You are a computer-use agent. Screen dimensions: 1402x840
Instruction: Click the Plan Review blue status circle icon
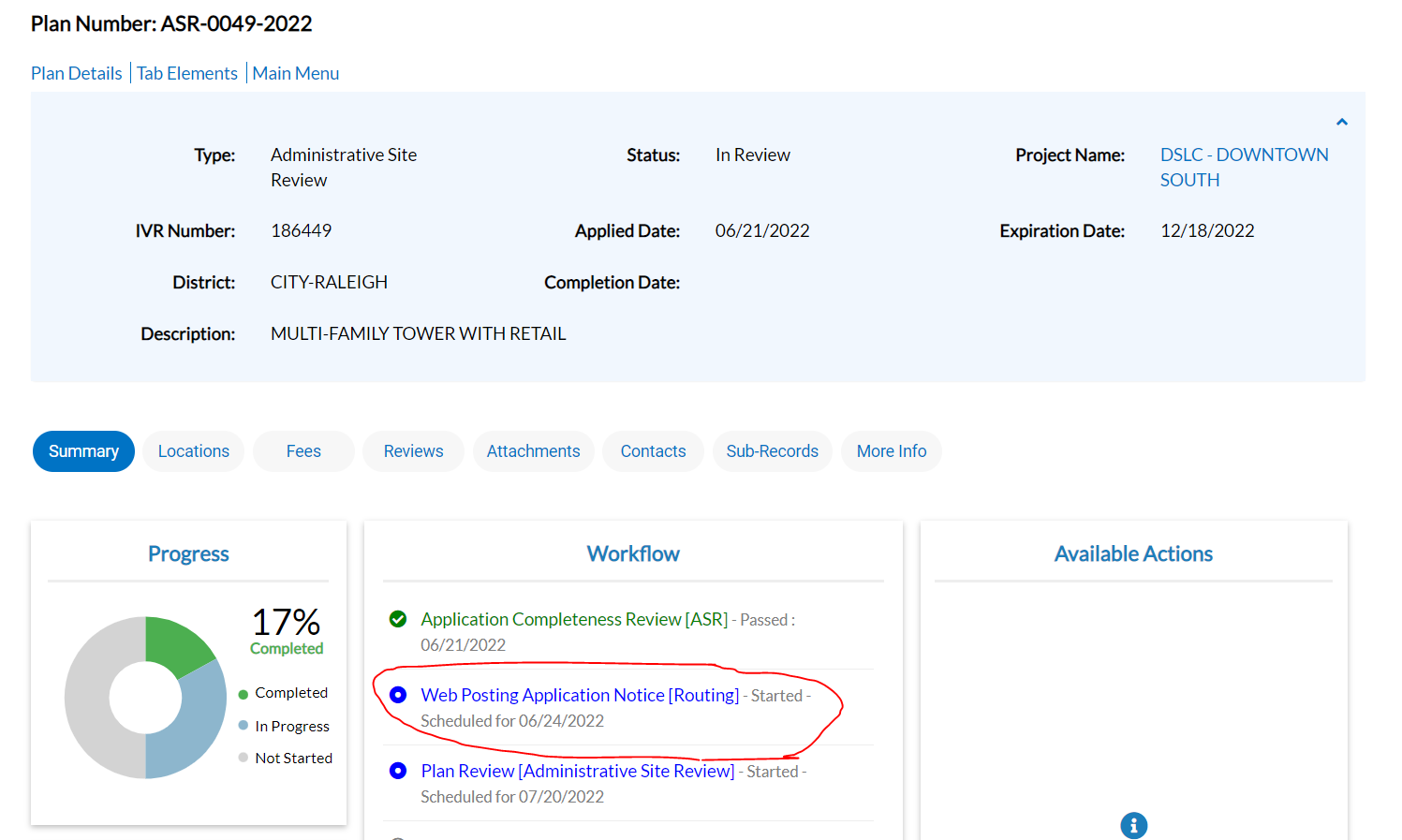(398, 771)
